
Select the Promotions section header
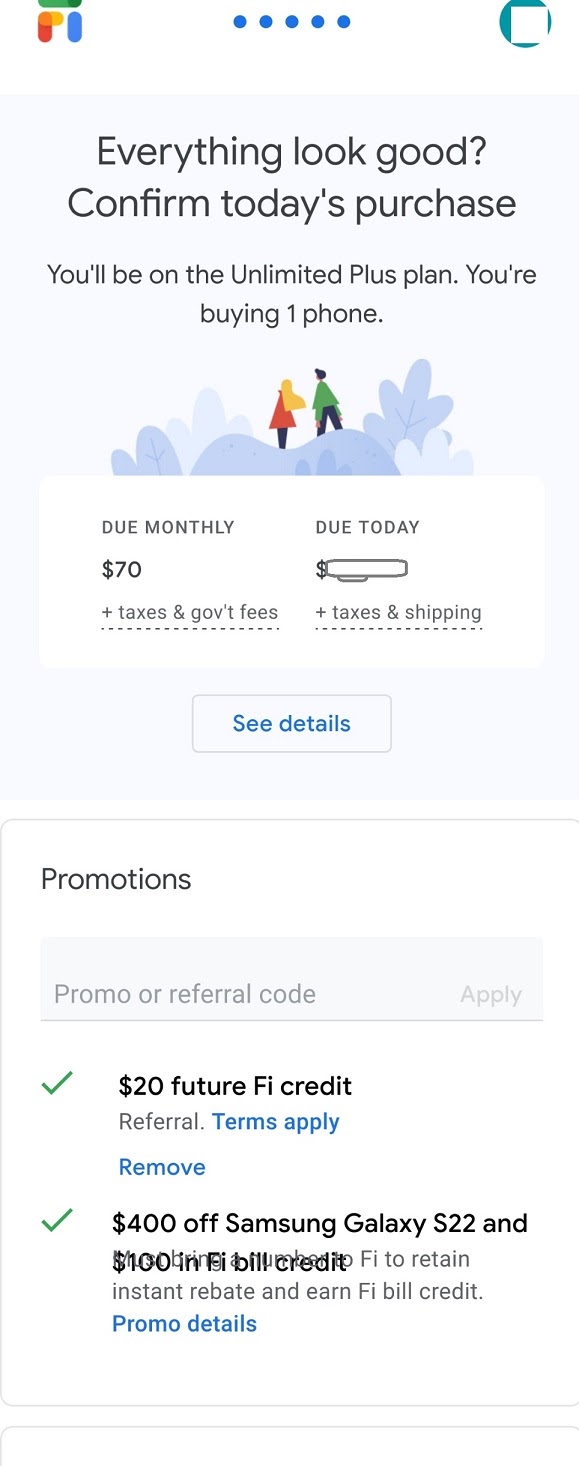(115, 879)
